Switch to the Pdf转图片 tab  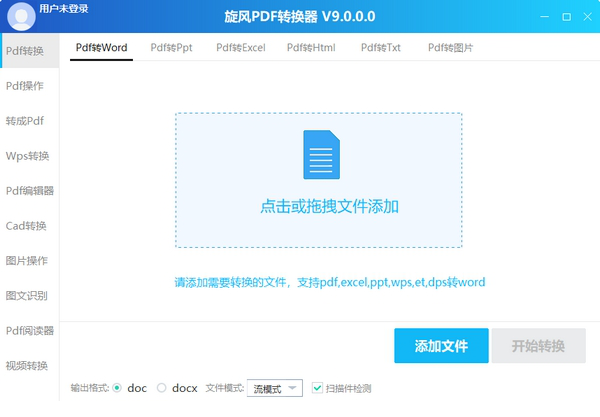(450, 47)
